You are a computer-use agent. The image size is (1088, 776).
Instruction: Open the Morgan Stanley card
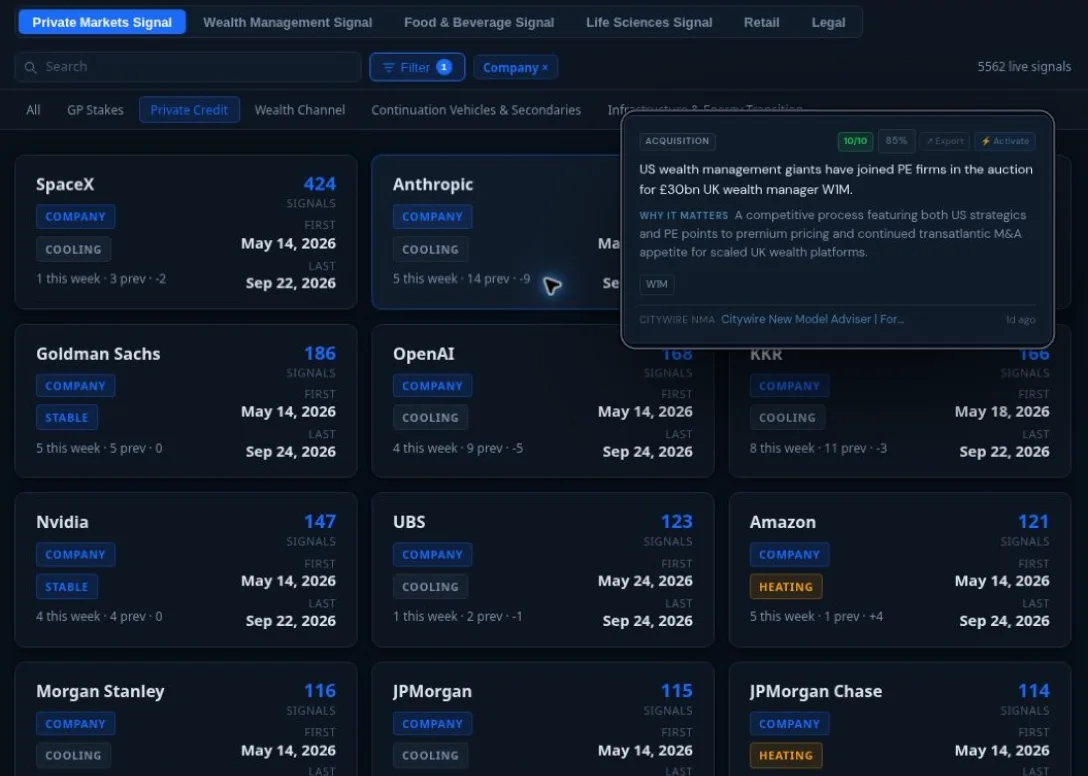click(186, 719)
